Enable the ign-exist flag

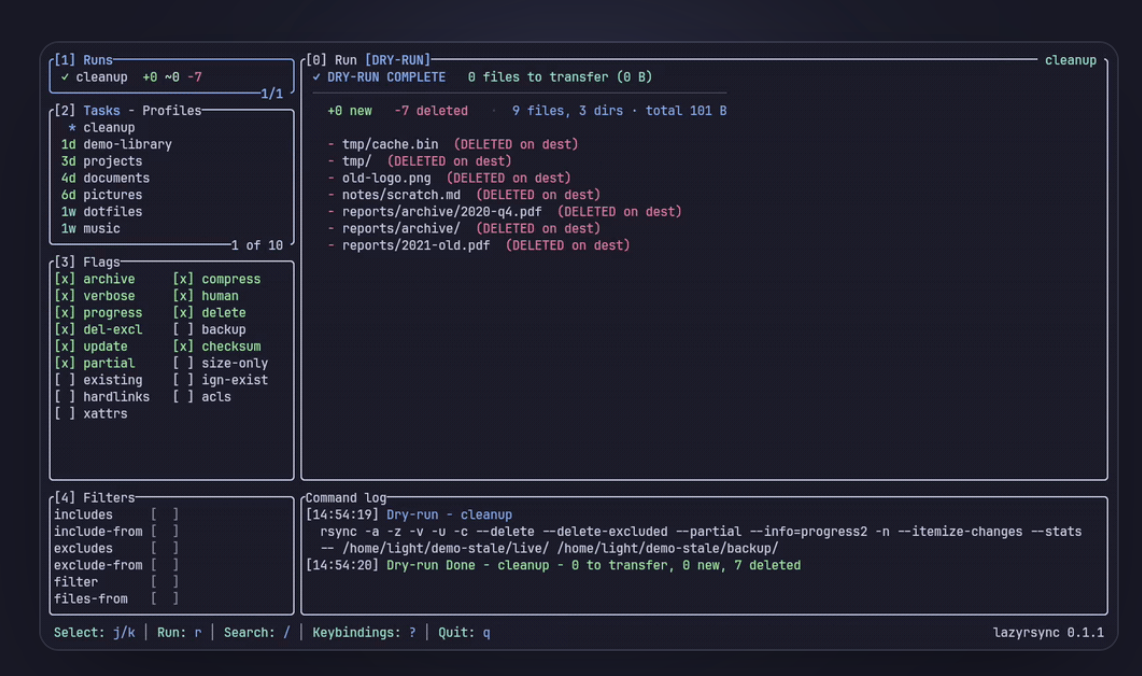pos(184,380)
